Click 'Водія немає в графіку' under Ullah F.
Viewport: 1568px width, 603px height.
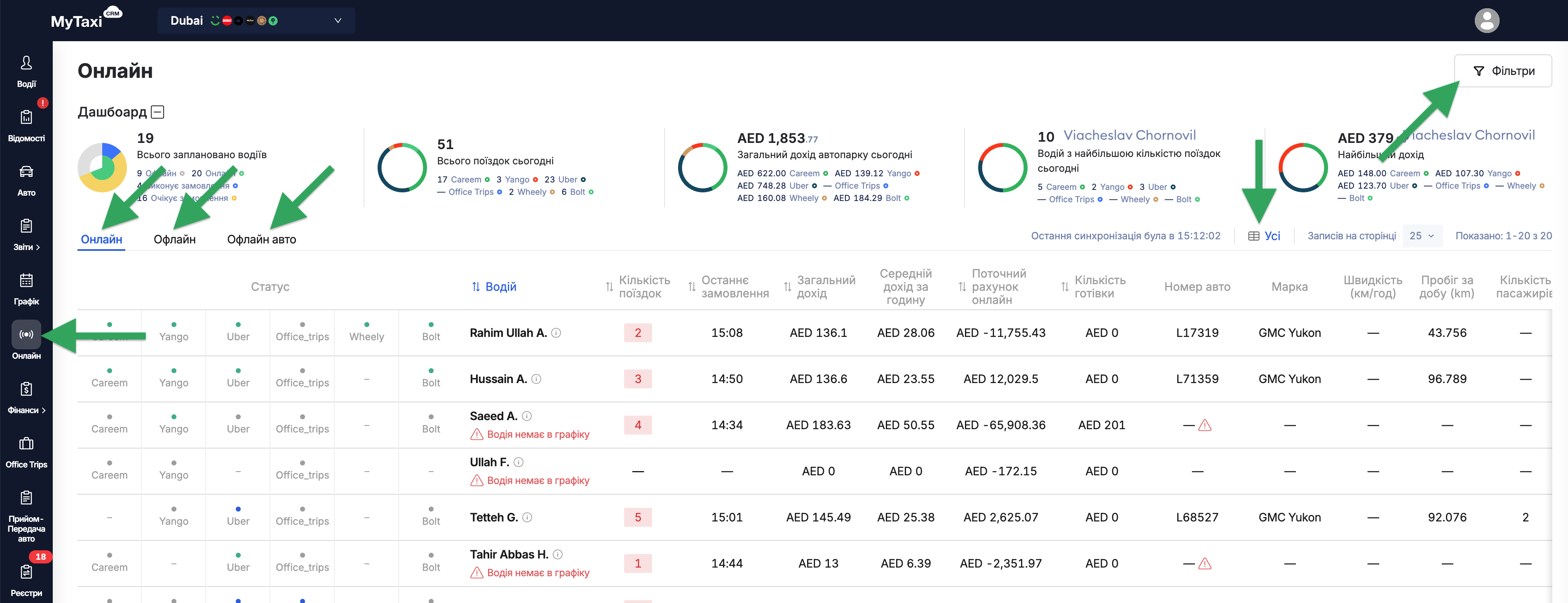coord(530,481)
